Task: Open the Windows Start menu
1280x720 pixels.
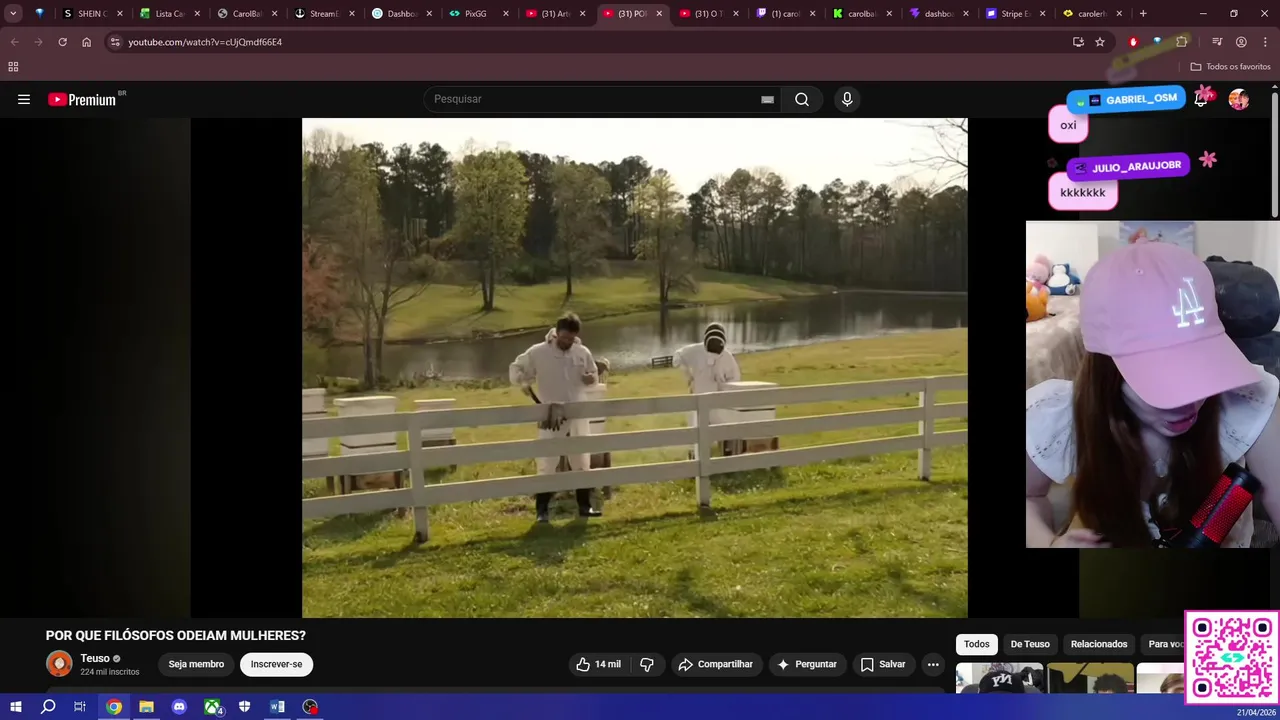Action: (x=15, y=707)
